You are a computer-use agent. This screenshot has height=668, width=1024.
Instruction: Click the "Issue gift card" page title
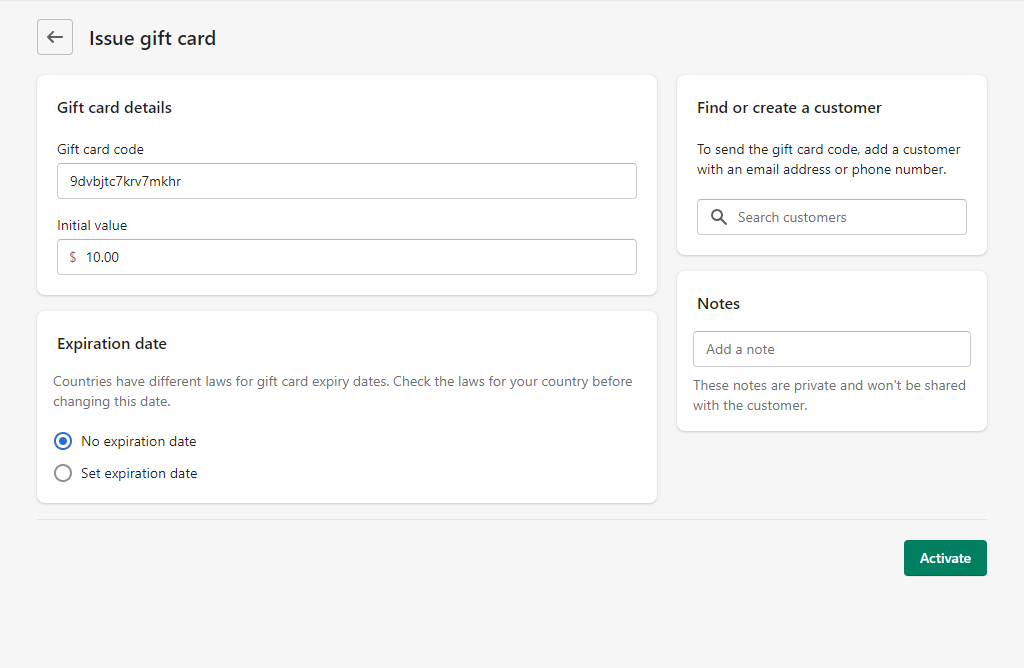(x=152, y=38)
